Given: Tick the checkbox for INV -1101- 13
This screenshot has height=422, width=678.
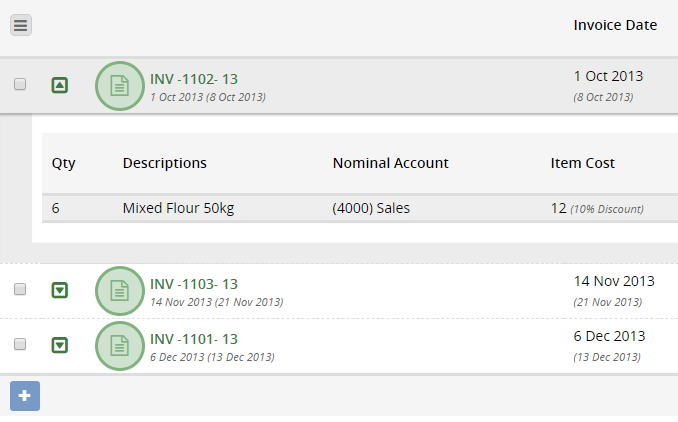Looking at the screenshot, I should click(x=20, y=344).
